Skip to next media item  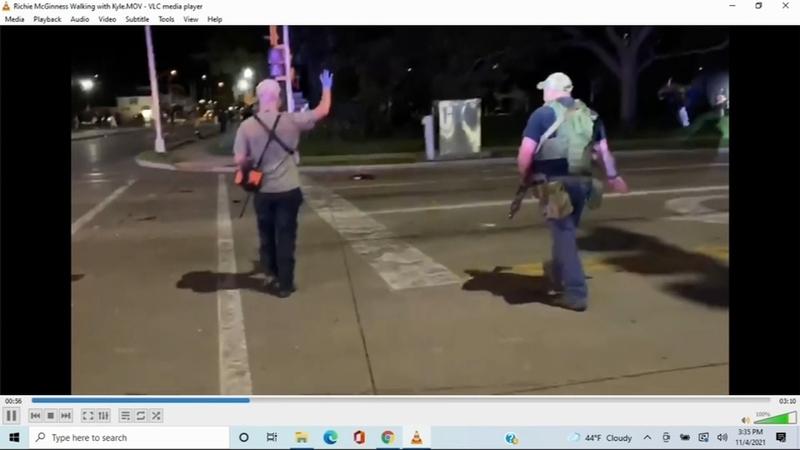[66, 415]
